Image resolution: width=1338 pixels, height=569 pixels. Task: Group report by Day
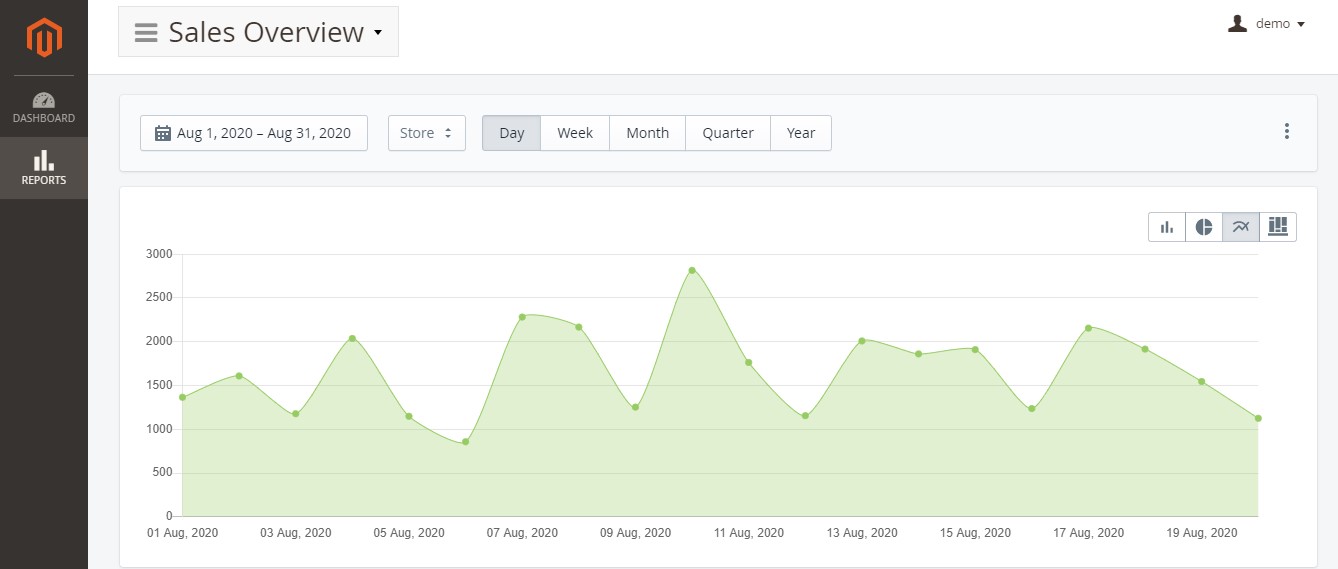pyautogui.click(x=511, y=133)
